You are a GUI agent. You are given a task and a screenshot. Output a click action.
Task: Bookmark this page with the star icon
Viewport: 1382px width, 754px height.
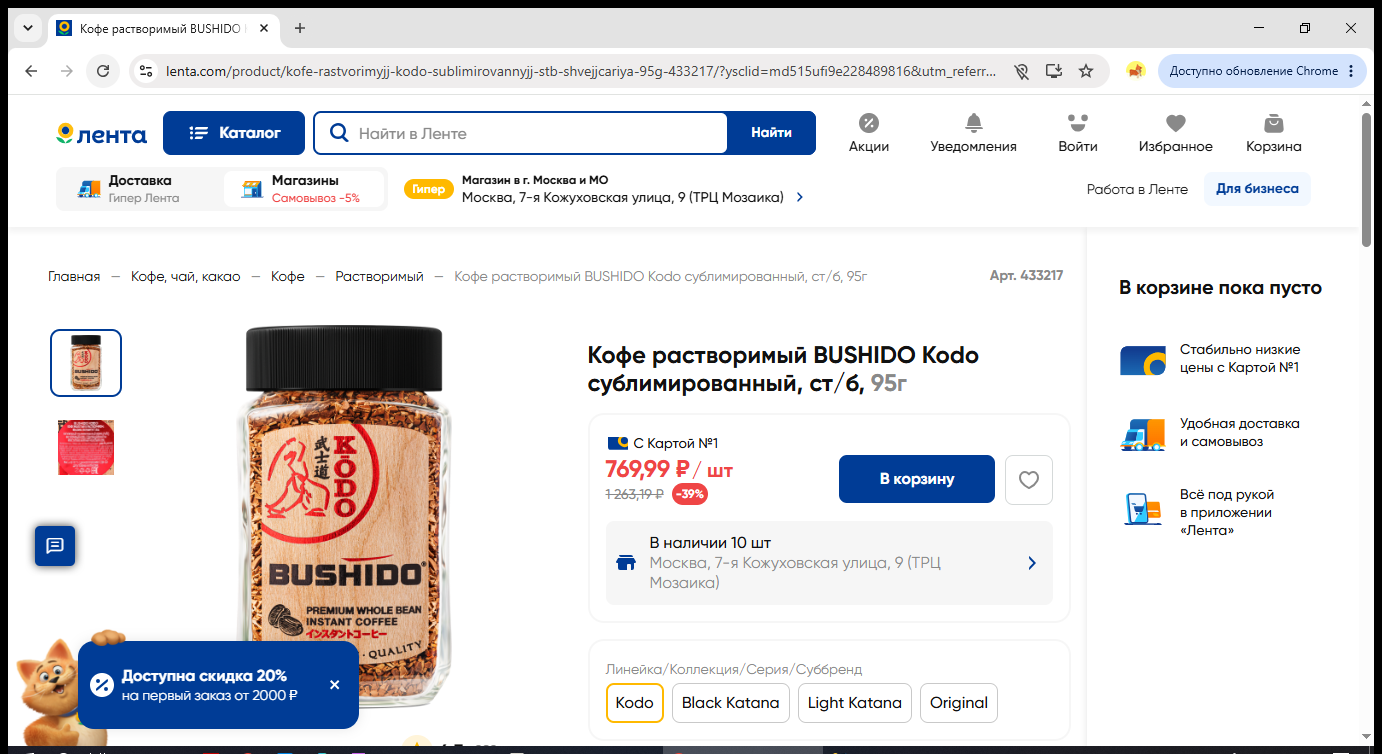1086,71
